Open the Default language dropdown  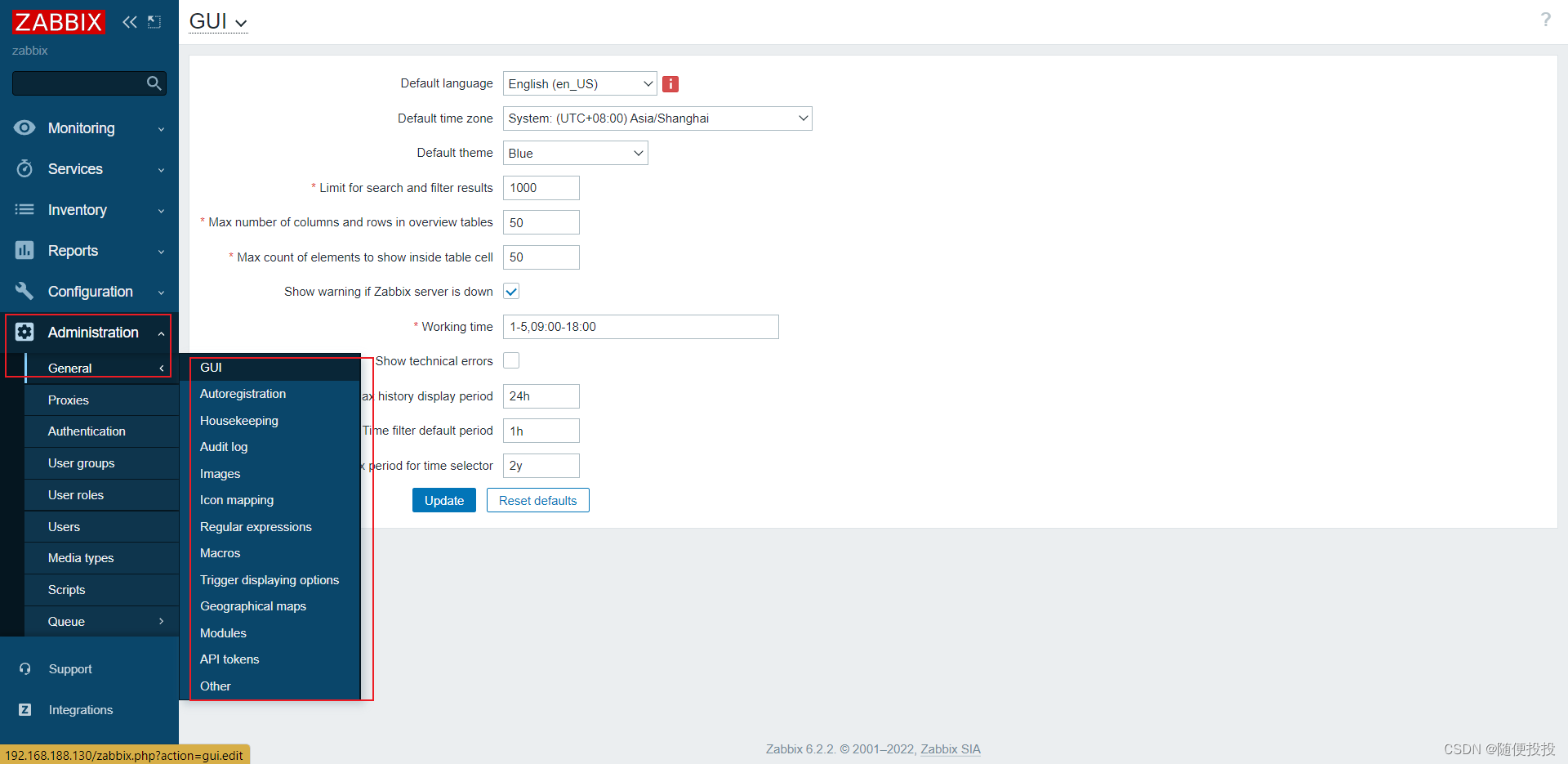point(580,83)
